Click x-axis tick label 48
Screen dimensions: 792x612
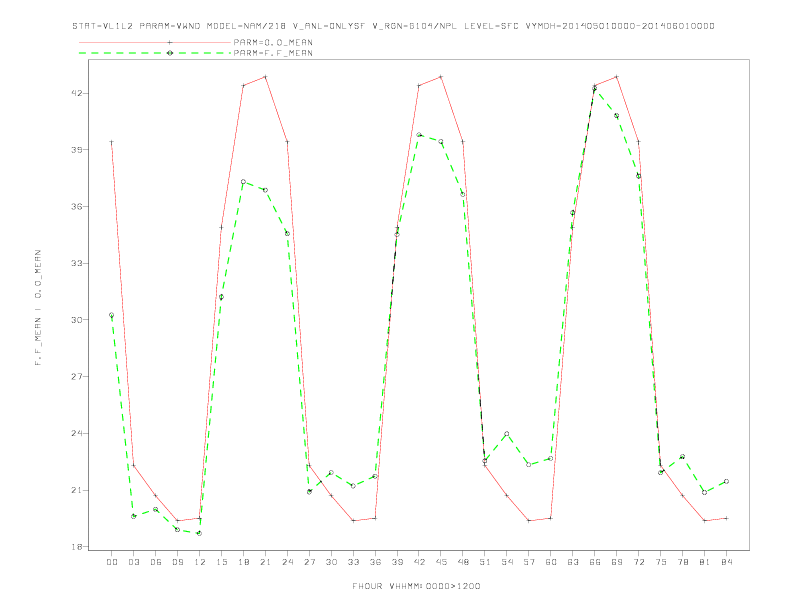point(463,562)
